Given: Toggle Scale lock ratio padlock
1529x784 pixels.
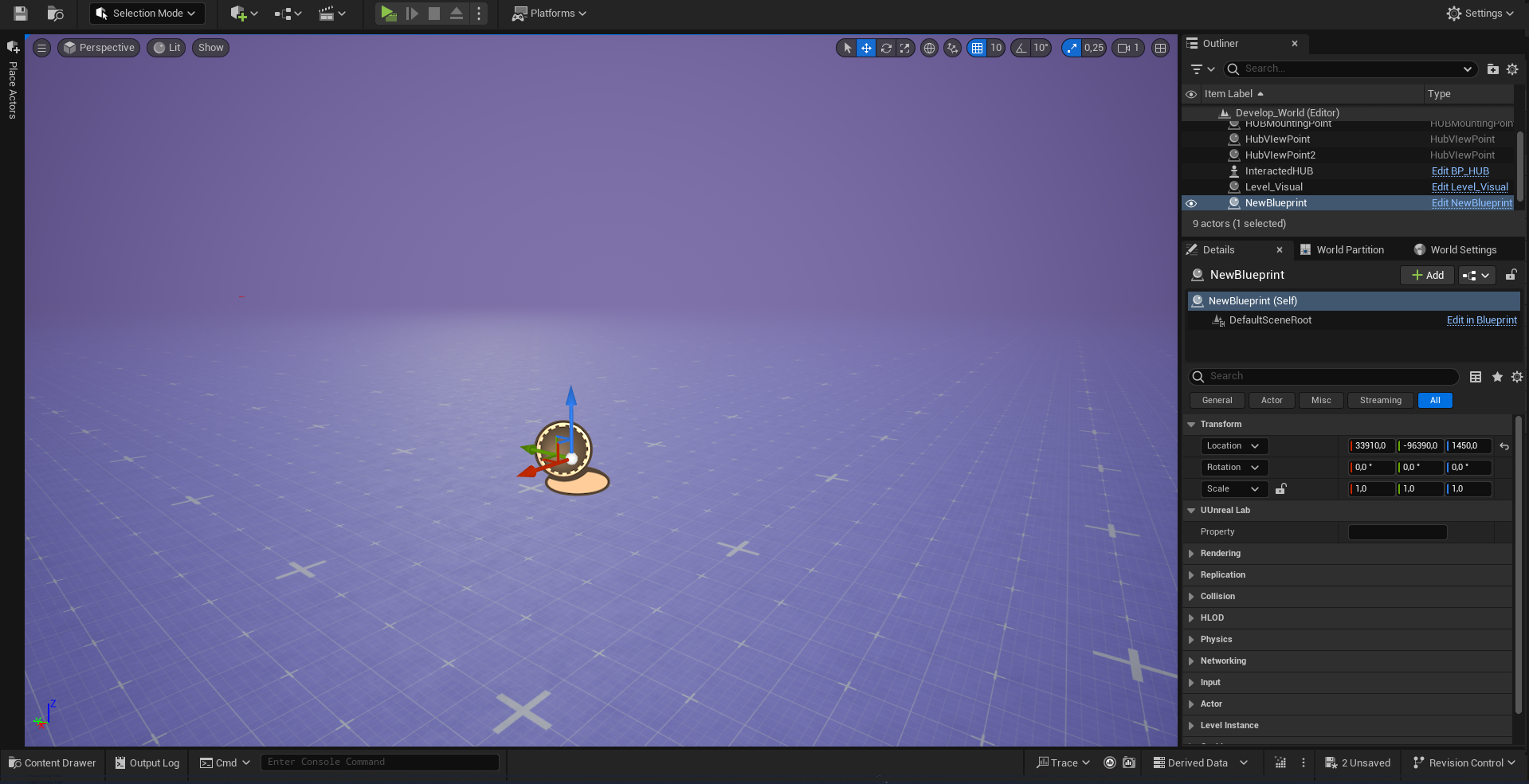Looking at the screenshot, I should 1280,489.
